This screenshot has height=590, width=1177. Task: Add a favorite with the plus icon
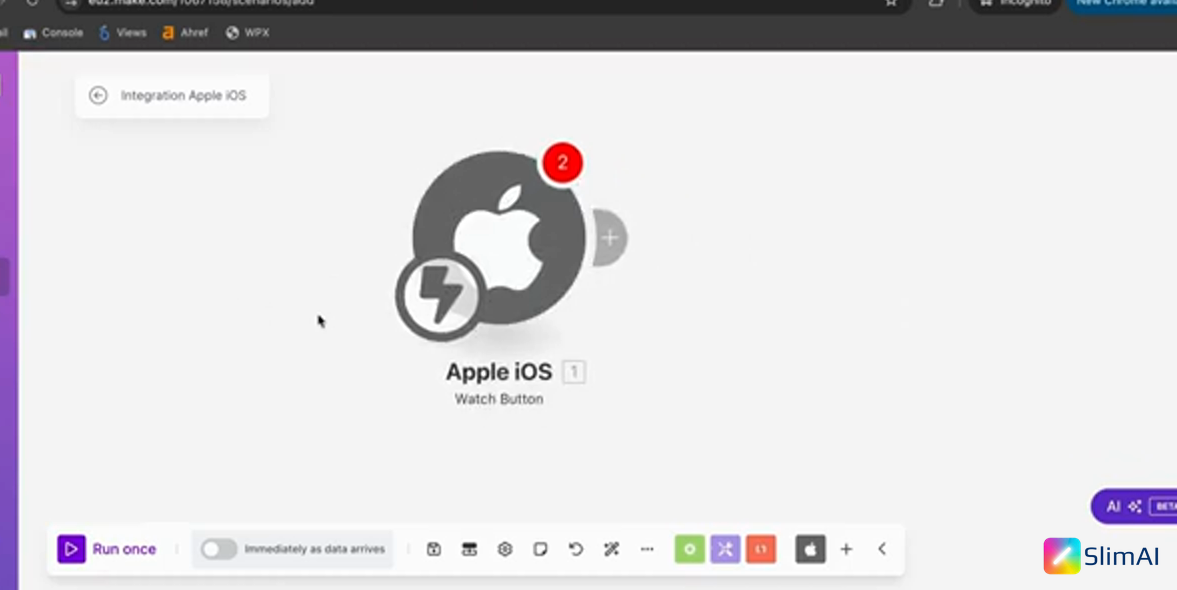point(846,549)
